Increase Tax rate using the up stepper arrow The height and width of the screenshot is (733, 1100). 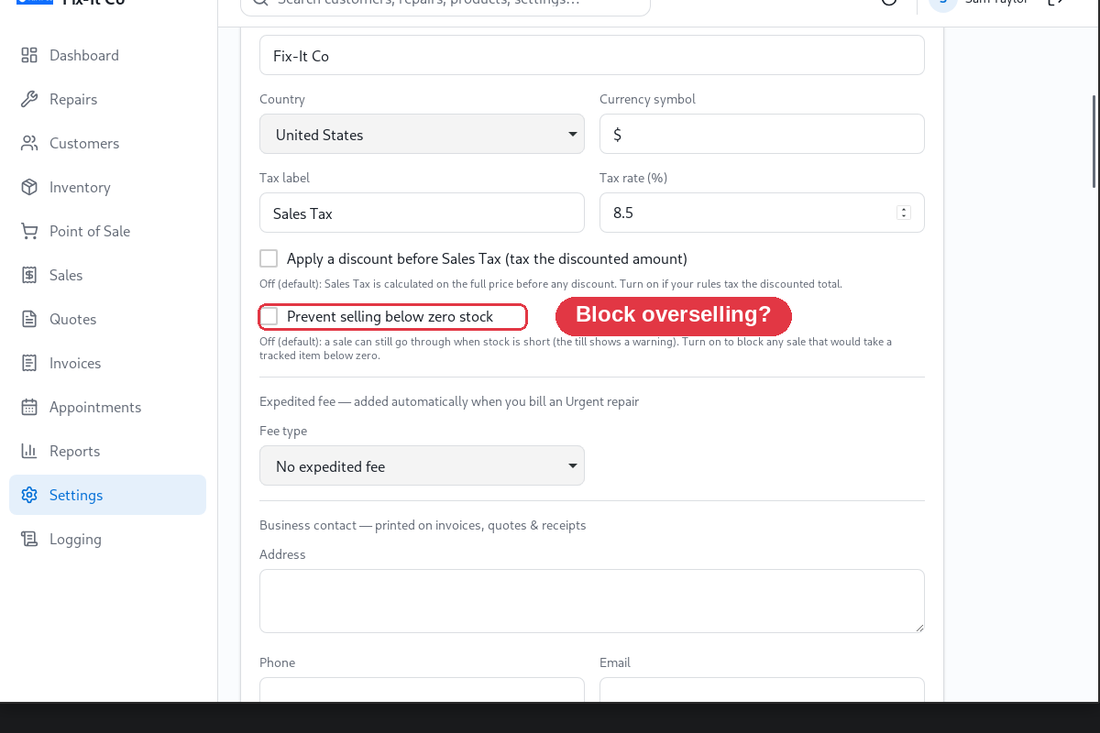(904, 209)
